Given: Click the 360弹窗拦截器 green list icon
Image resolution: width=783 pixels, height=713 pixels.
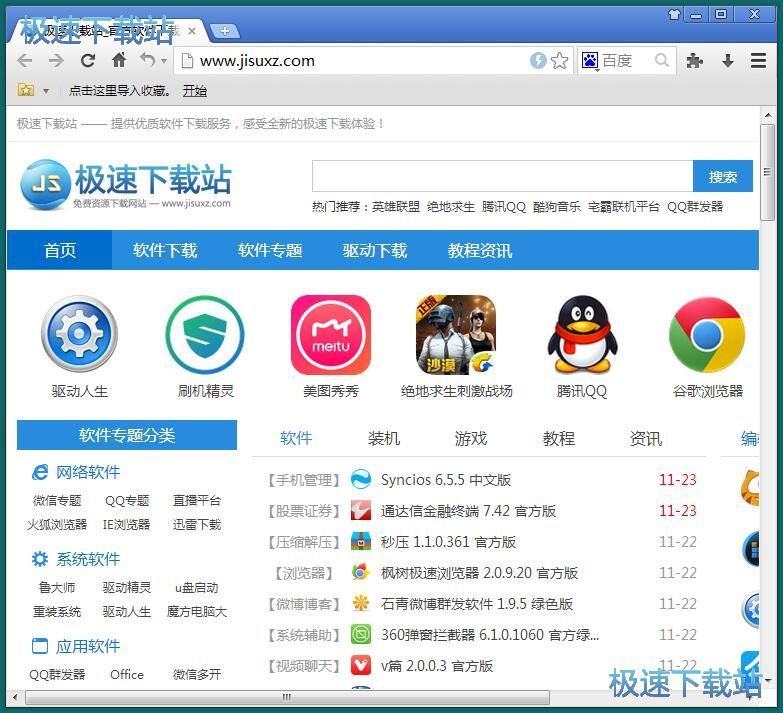Looking at the screenshot, I should click(x=361, y=635).
